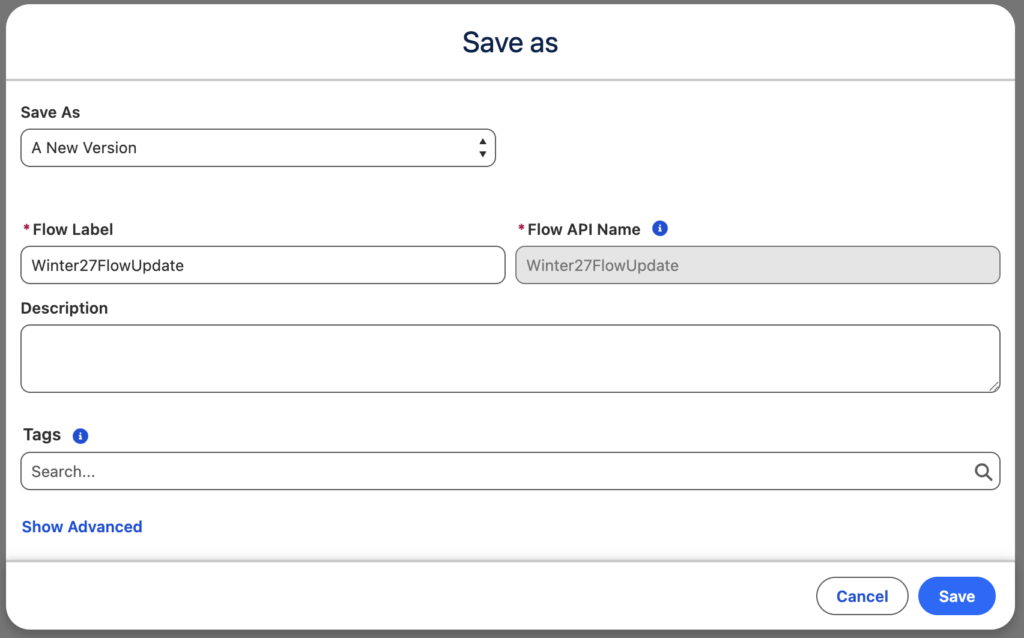Screen dimensions: 1024x638
Task: Click the Save as dialog title
Action: click(x=510, y=42)
